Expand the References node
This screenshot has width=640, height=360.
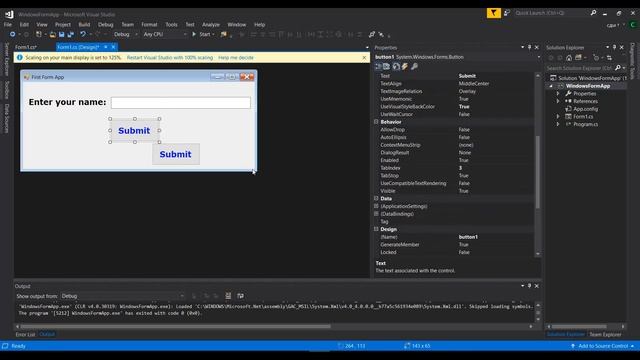coord(558,101)
